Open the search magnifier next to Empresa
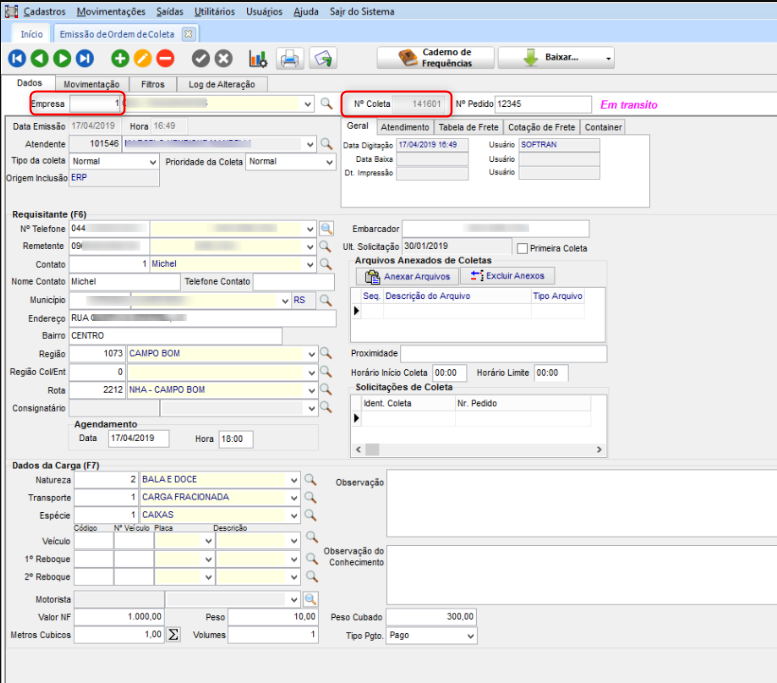 (326, 104)
